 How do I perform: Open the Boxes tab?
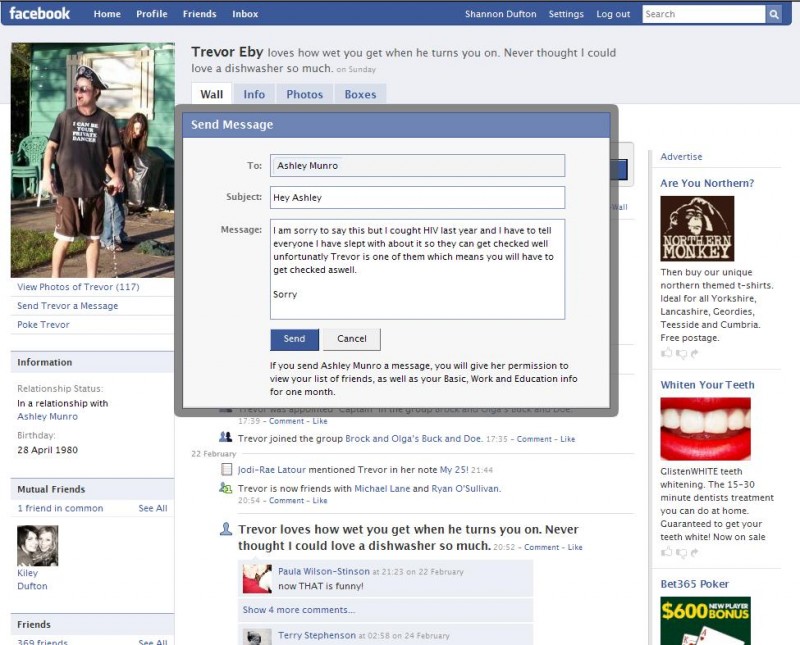[x=360, y=94]
